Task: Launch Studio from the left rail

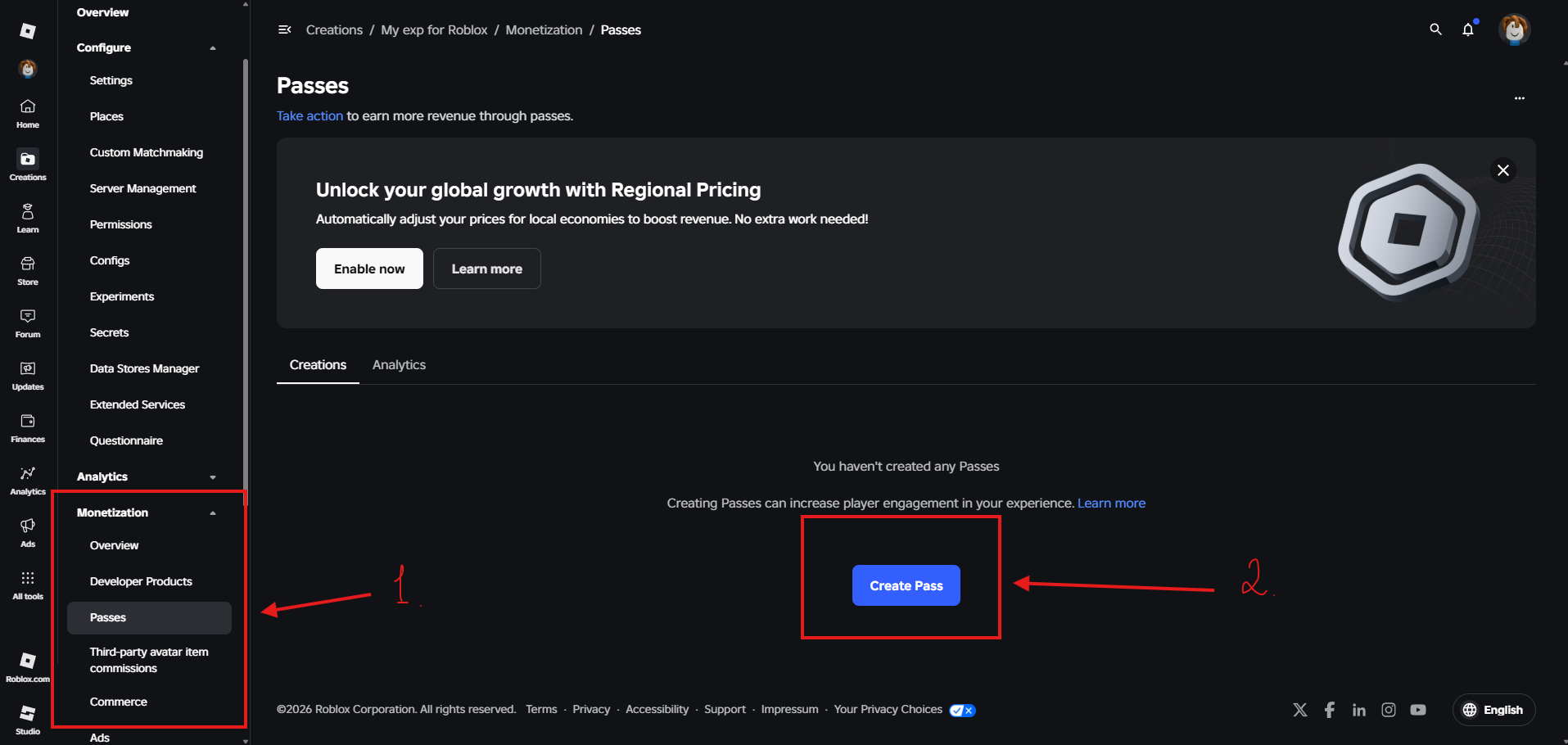Action: click(x=28, y=720)
